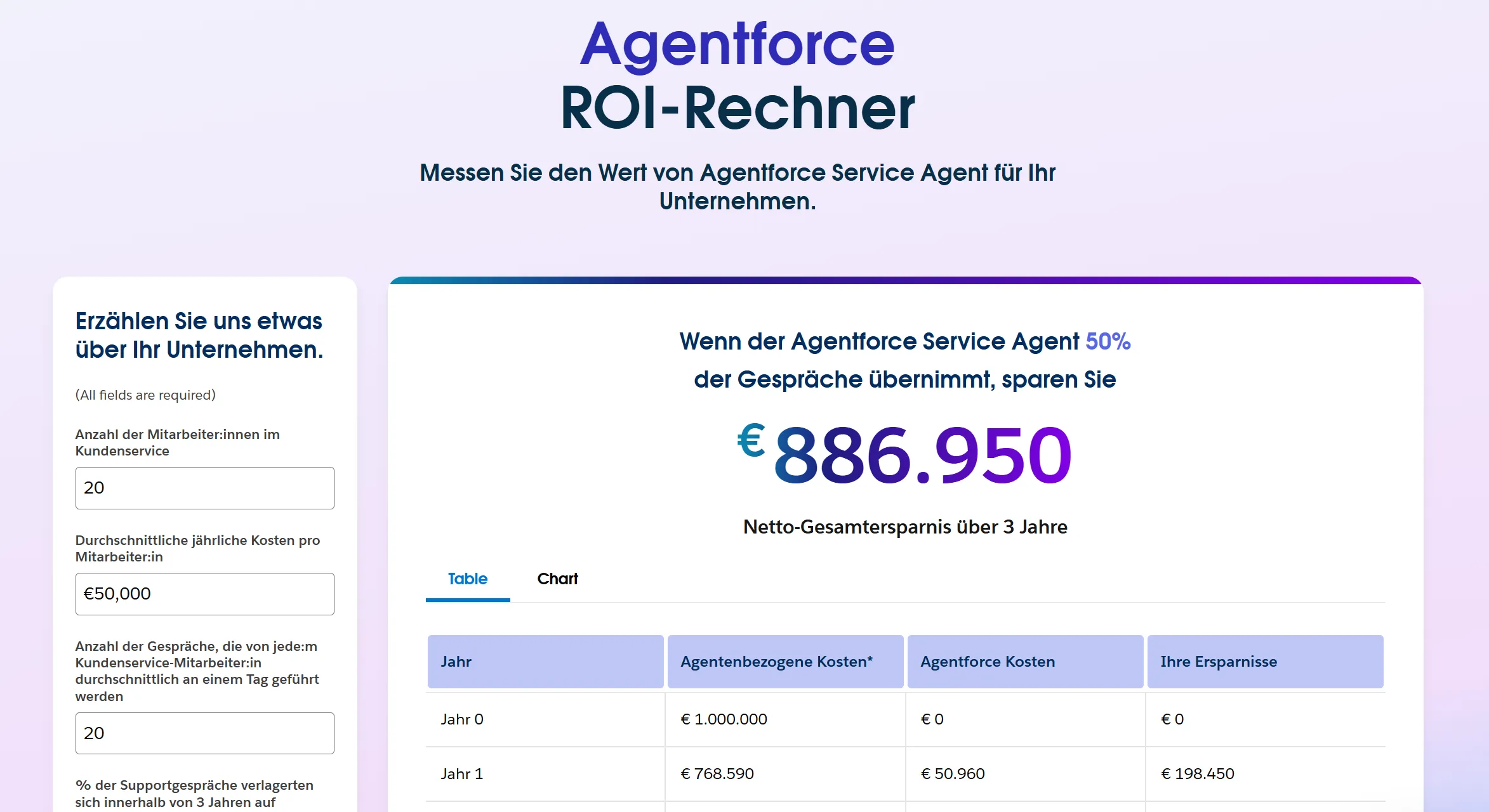The image size is (1489, 812).
Task: Select the Jahr 1 table row
Action: coord(462,773)
